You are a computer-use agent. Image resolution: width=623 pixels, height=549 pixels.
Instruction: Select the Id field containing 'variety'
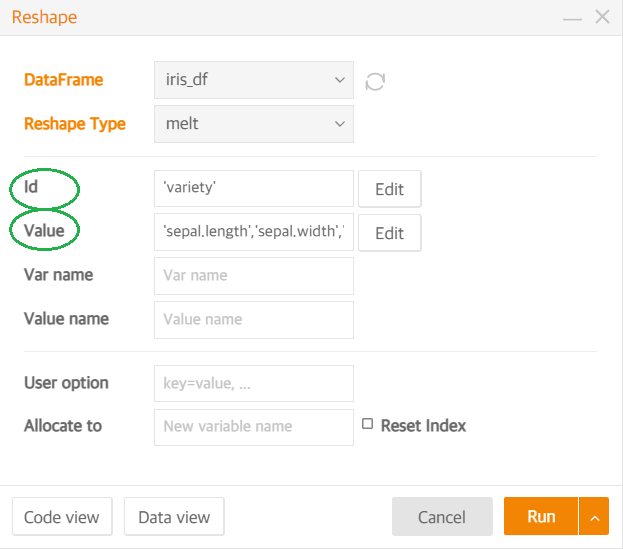coord(254,189)
